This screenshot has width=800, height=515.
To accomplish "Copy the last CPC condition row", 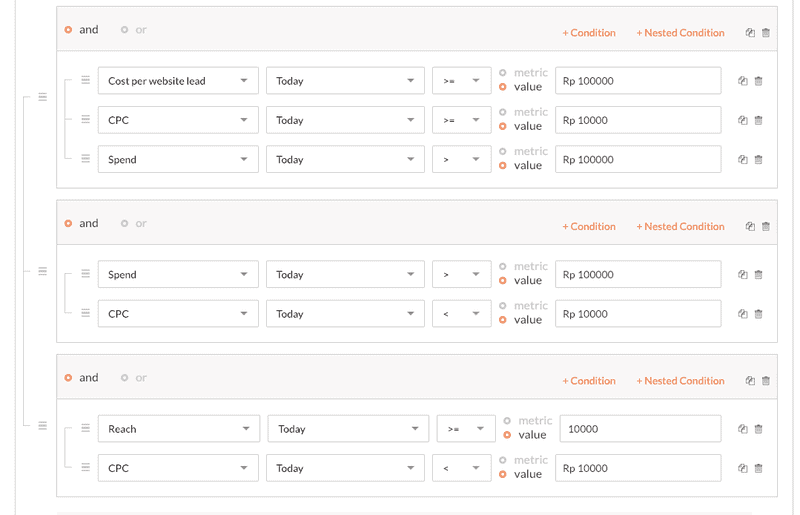I will pyautogui.click(x=742, y=469).
